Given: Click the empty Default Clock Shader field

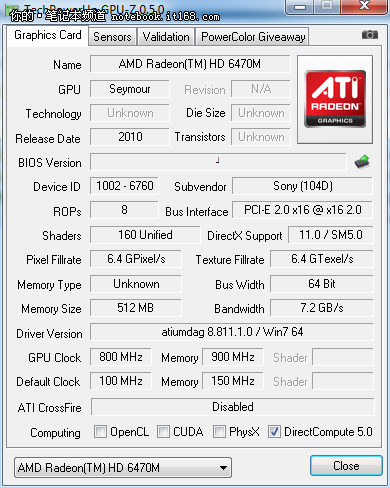Looking at the screenshot, I should [343, 381].
